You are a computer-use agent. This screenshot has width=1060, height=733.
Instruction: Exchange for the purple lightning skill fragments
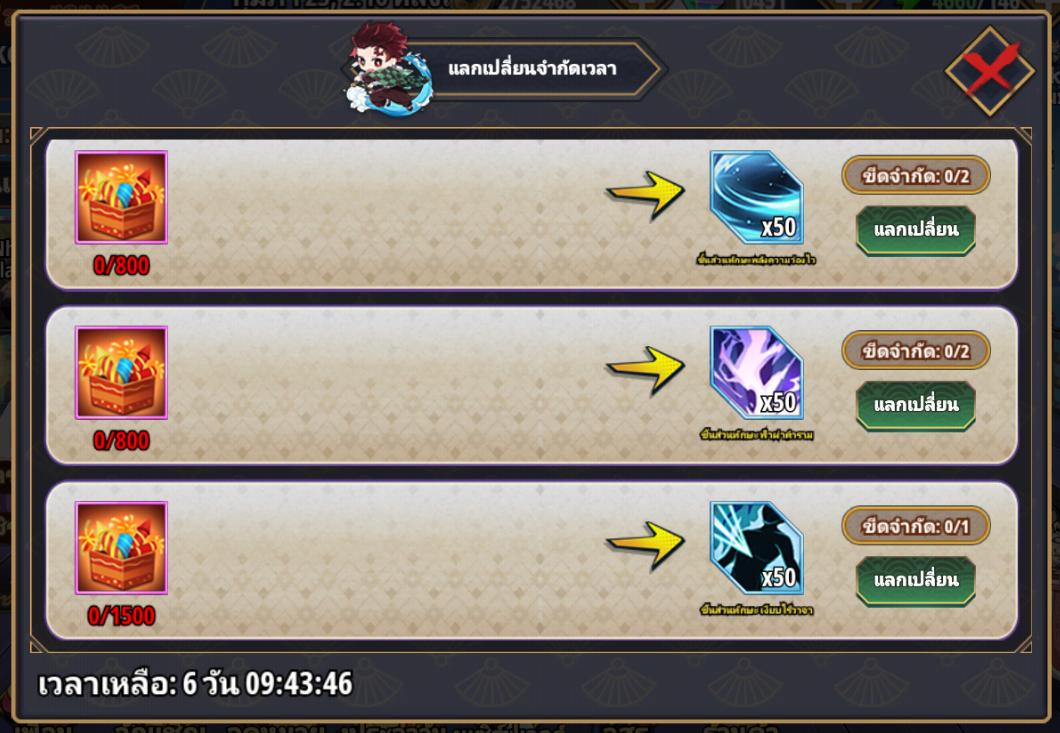pos(916,405)
